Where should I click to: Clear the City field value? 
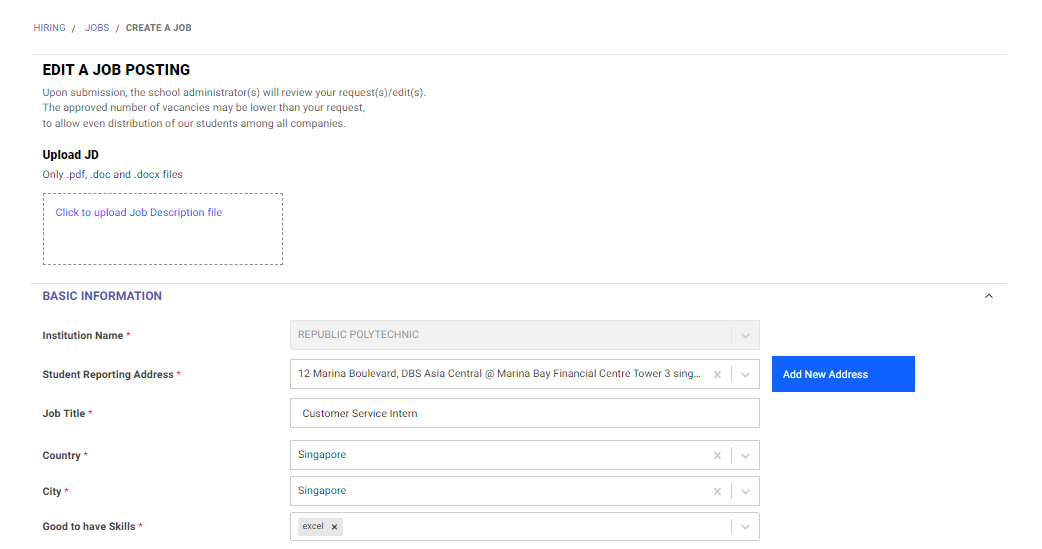717,491
